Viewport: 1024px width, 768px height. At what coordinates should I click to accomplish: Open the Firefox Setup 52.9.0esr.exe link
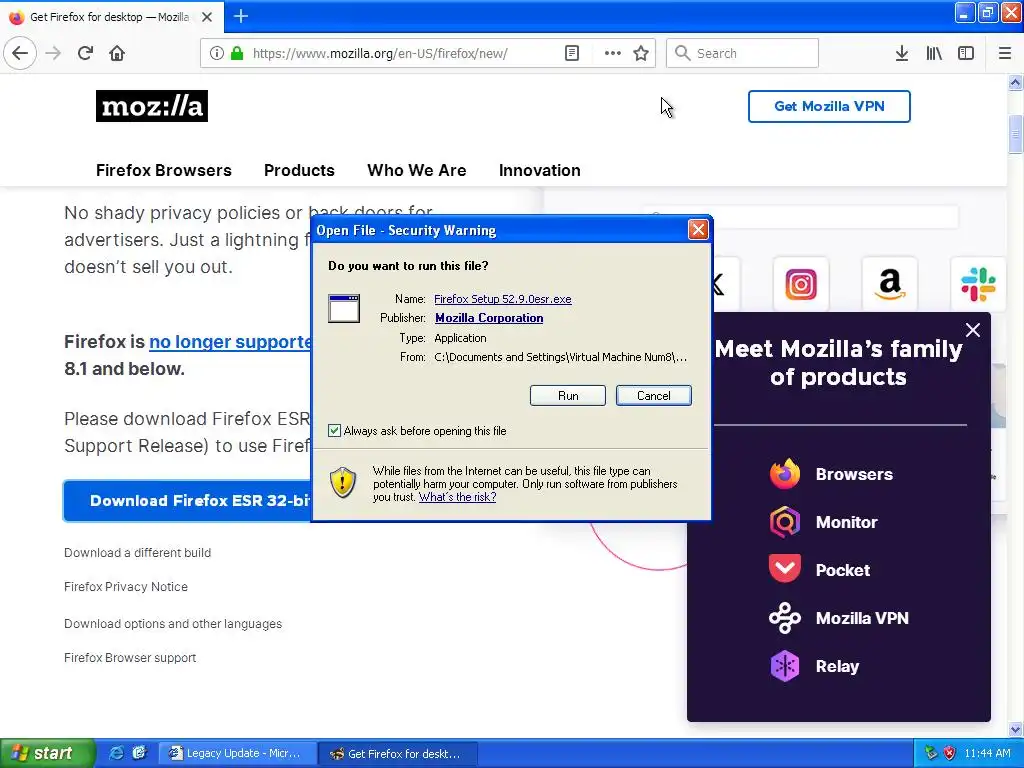(x=503, y=298)
